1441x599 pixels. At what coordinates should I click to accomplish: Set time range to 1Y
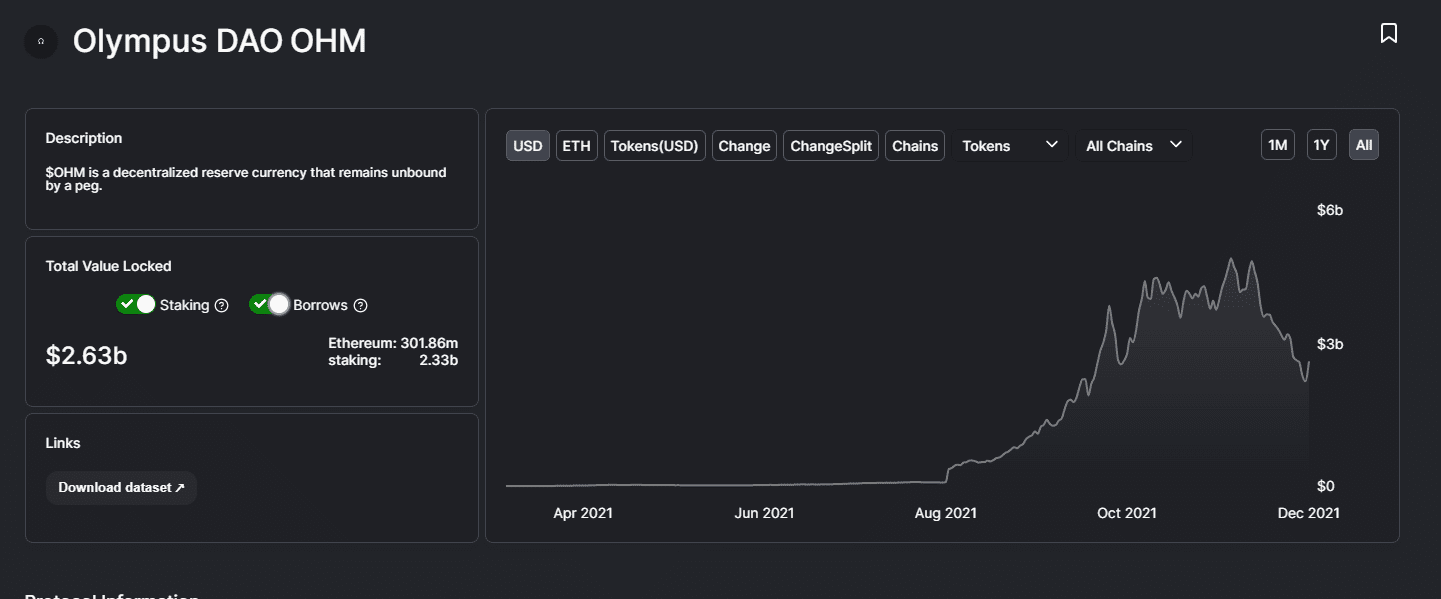pos(1321,144)
